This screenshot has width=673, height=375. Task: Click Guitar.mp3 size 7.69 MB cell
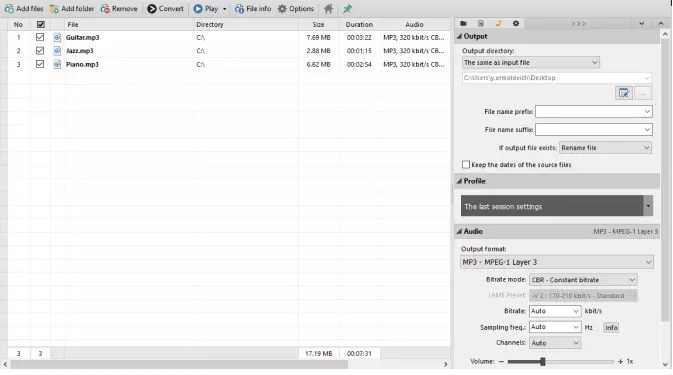click(318, 37)
